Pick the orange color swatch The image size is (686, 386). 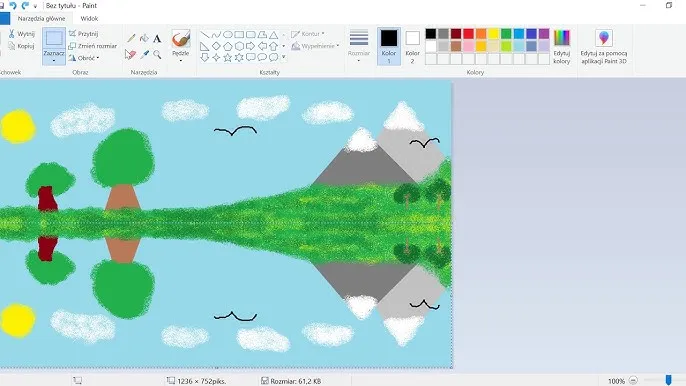481,34
